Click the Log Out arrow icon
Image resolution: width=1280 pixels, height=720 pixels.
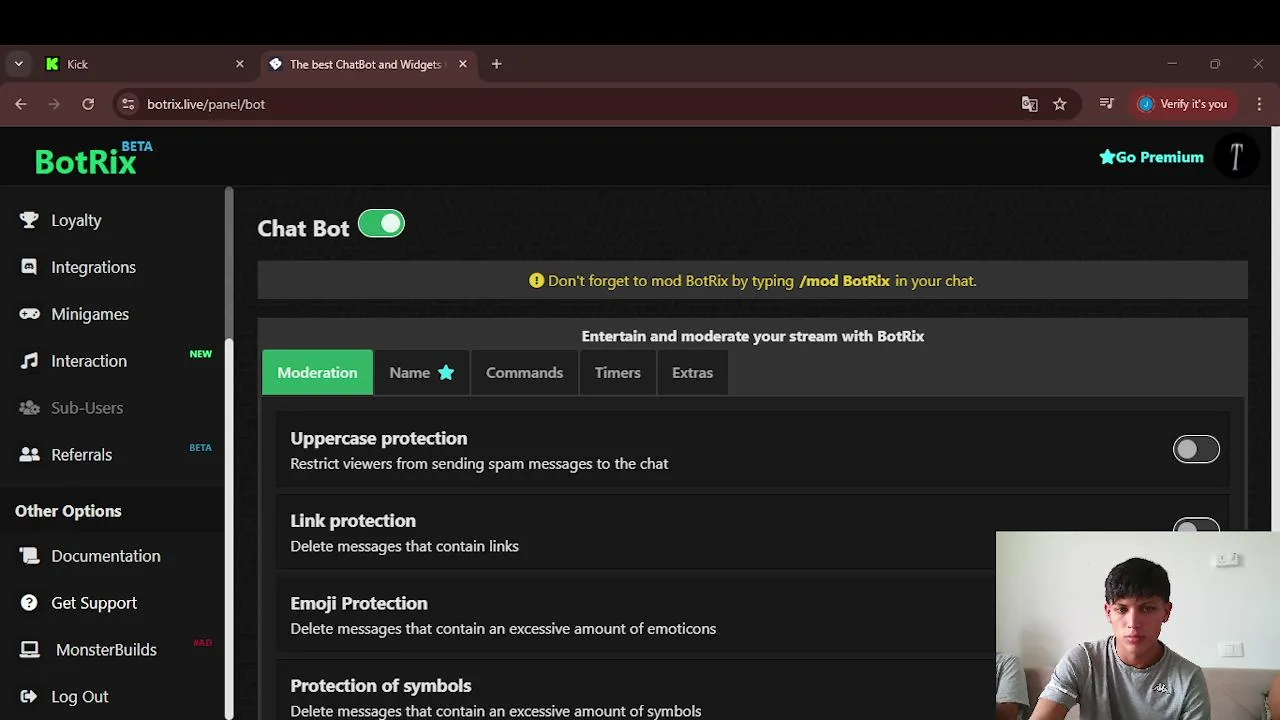29,697
